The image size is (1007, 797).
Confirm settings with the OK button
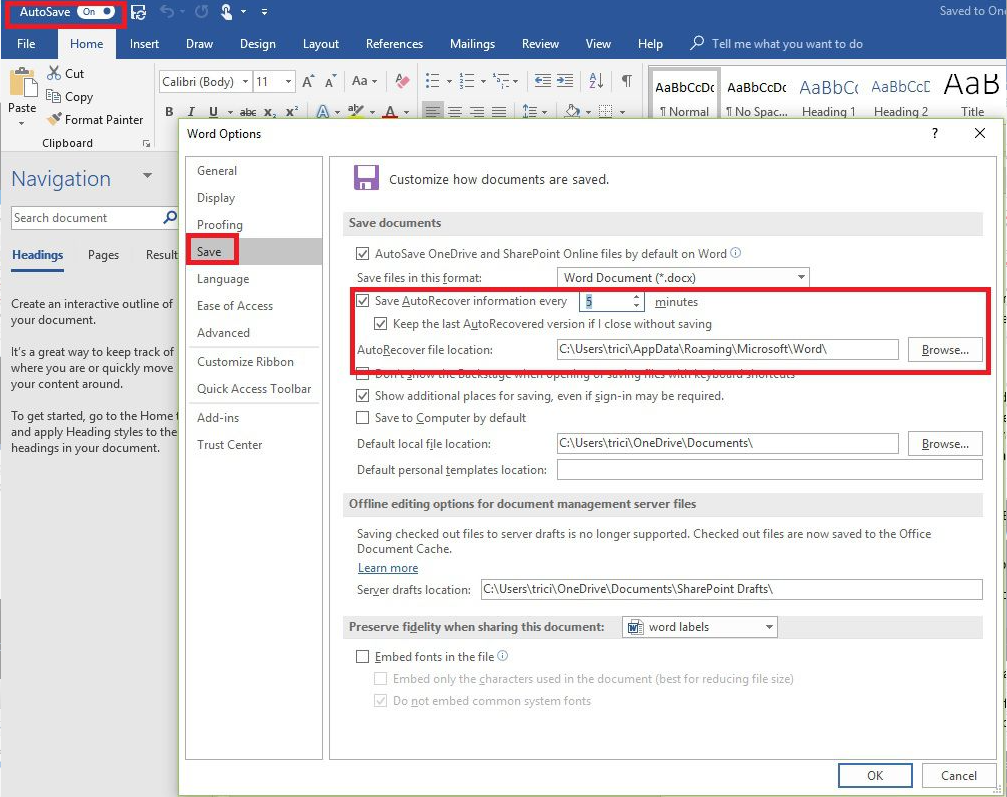pyautogui.click(x=874, y=775)
